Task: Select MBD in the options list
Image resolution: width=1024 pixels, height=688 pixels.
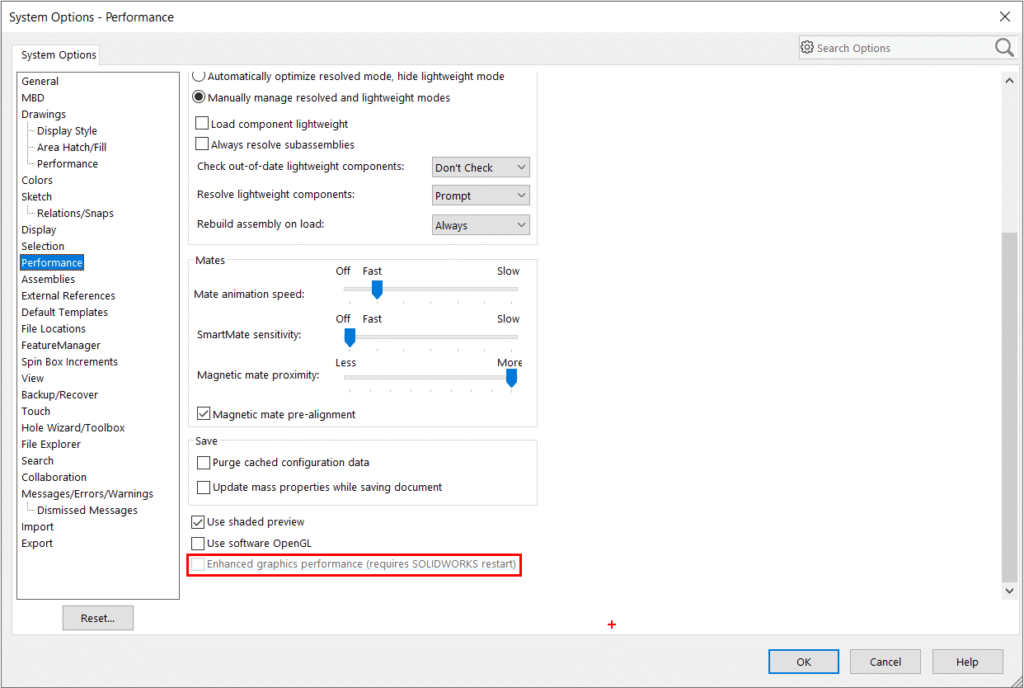Action: pos(33,97)
